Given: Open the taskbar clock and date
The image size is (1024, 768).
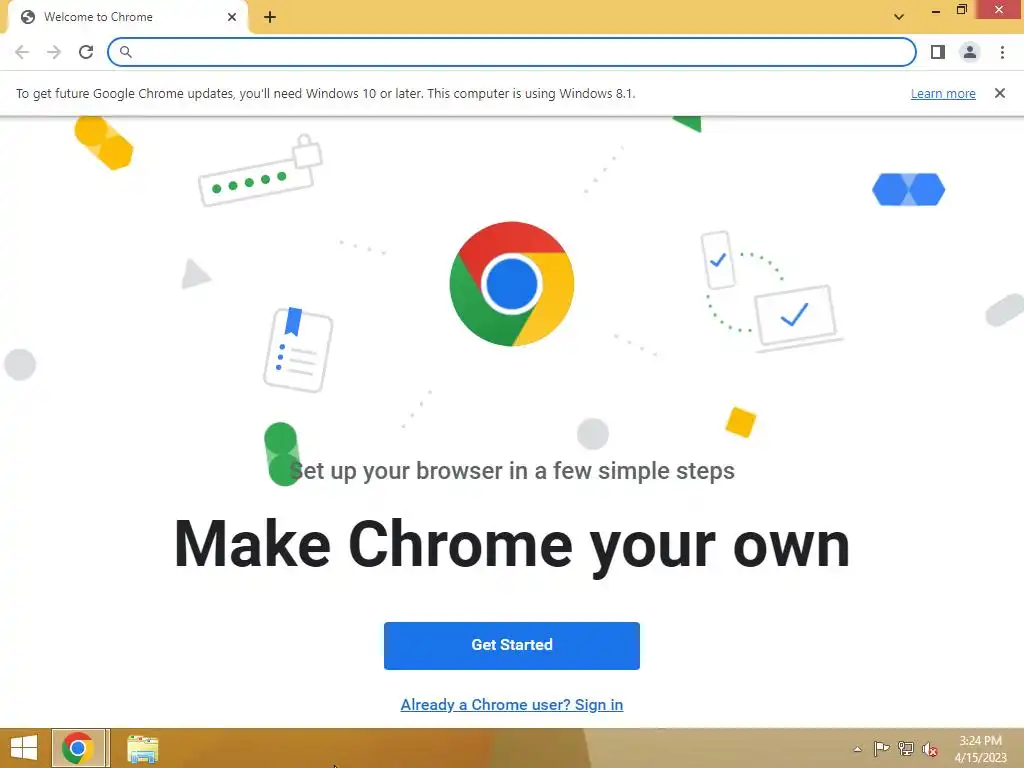Looking at the screenshot, I should [980, 749].
